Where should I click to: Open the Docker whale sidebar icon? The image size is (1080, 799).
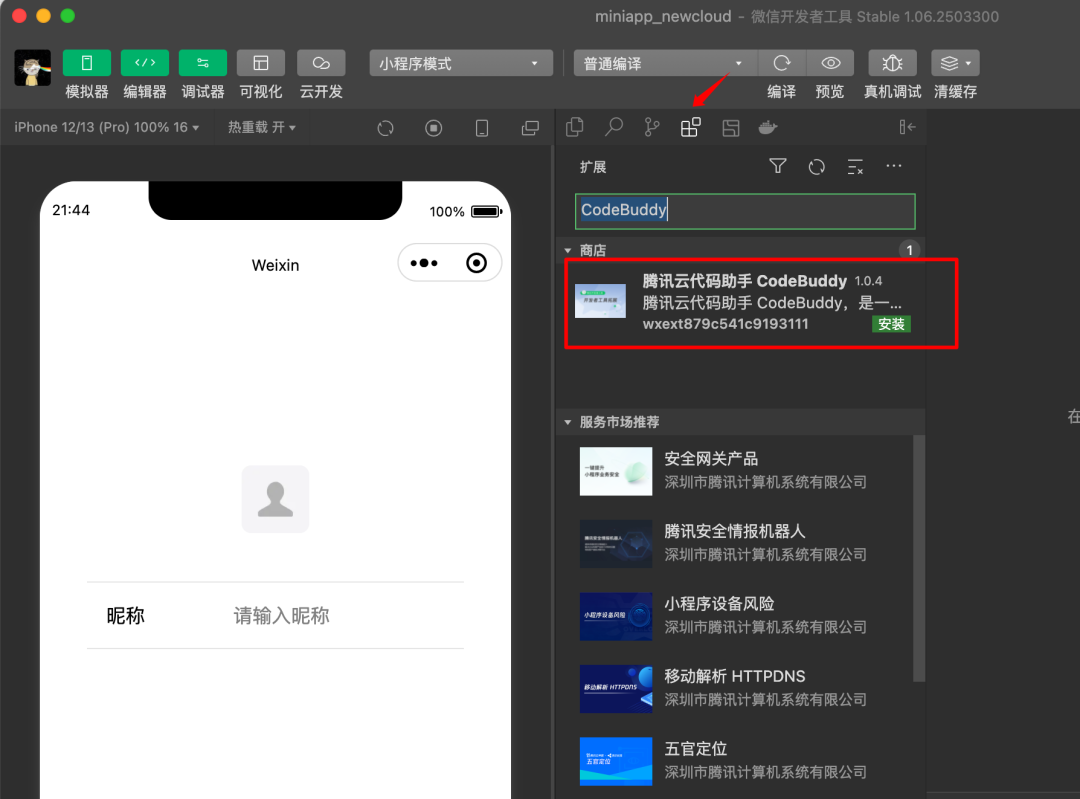[x=768, y=127]
